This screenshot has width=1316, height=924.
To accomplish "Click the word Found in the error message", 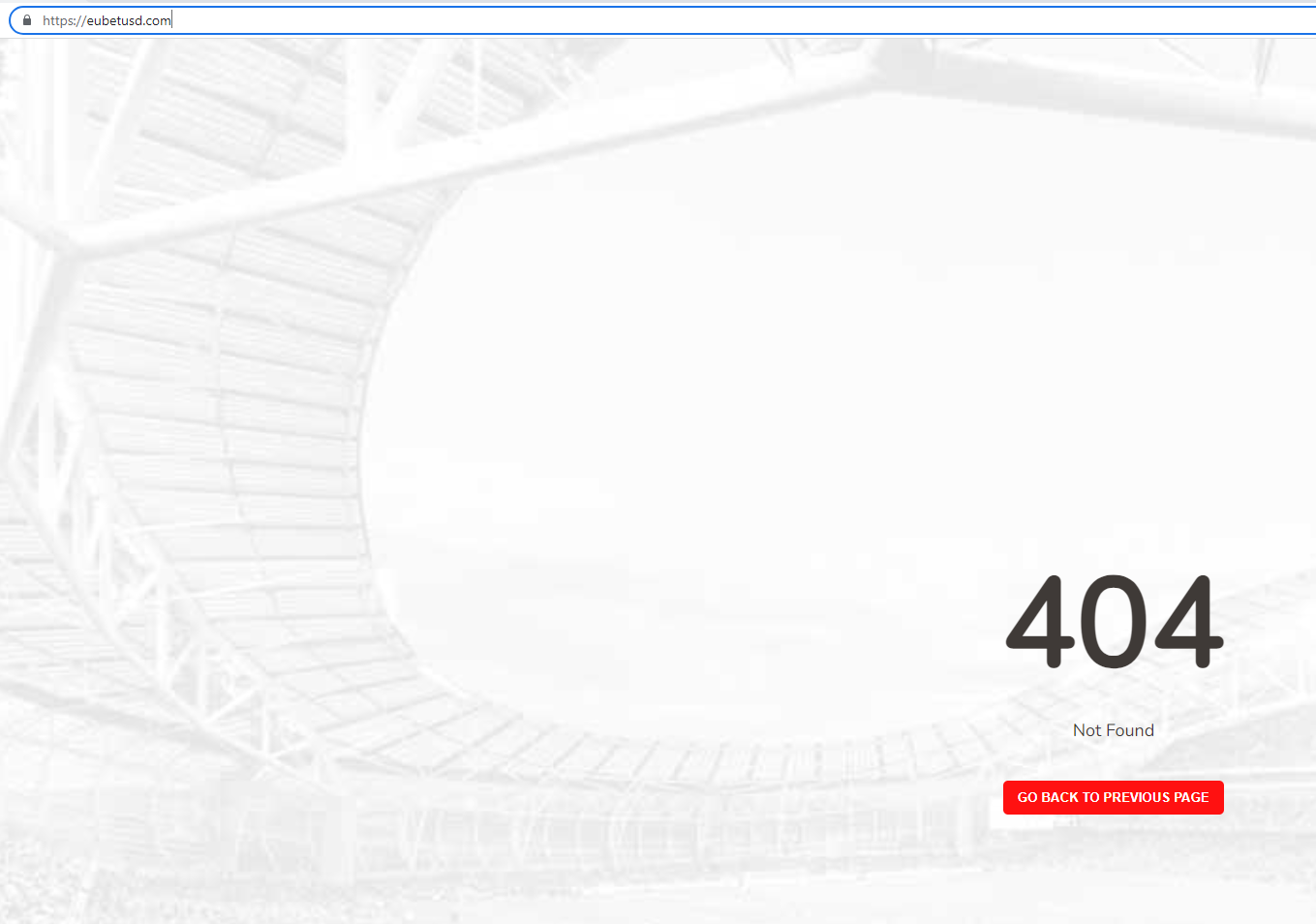I will tap(1130, 730).
